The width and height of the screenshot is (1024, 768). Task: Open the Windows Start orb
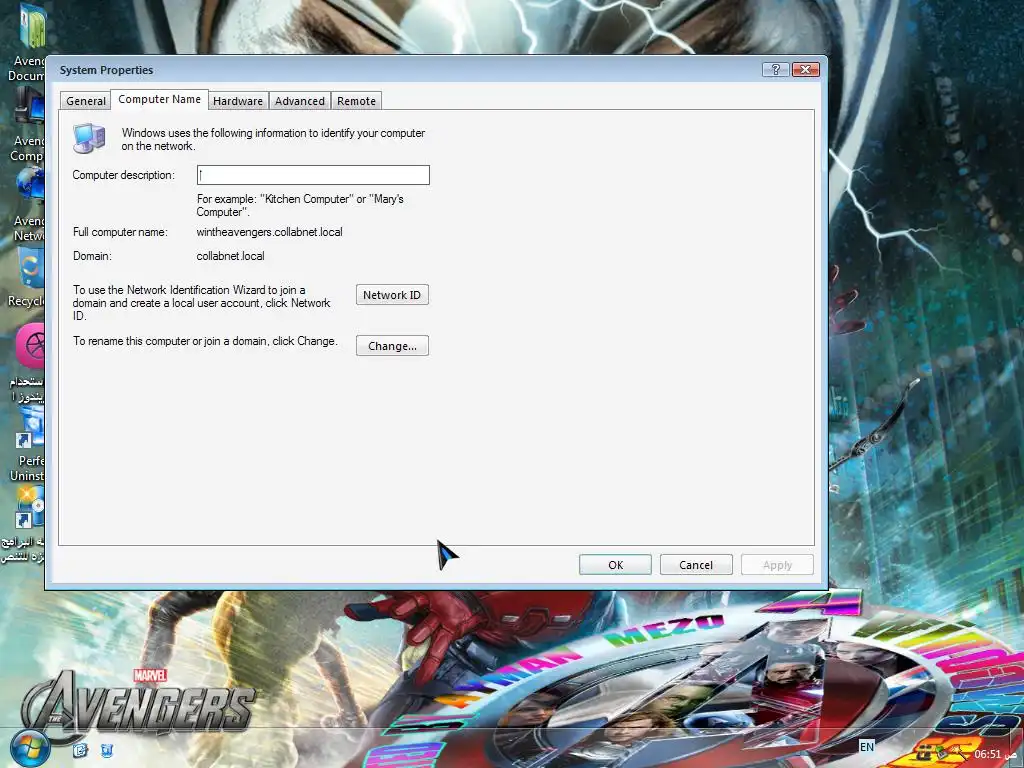30,748
